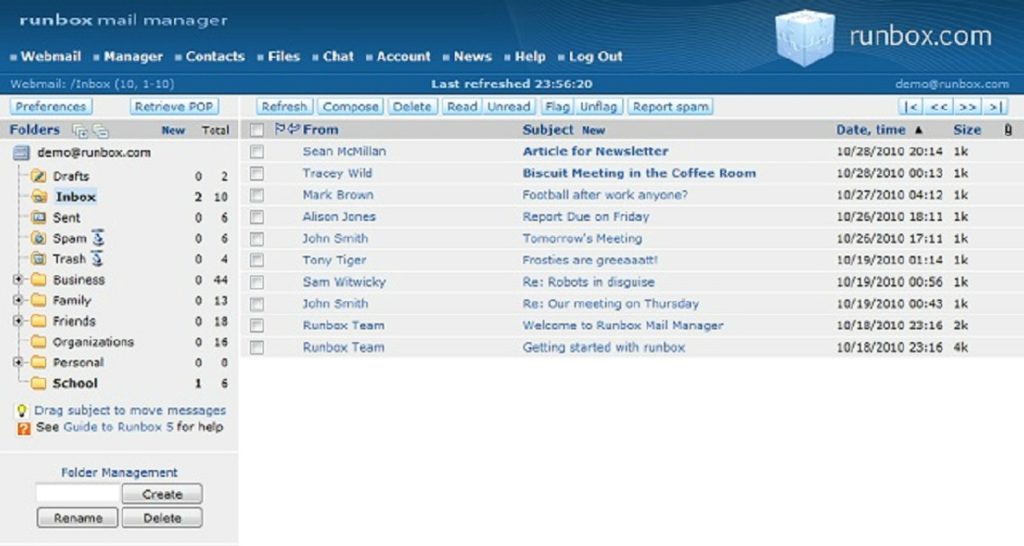Click the orange help question mark icon

[24, 428]
